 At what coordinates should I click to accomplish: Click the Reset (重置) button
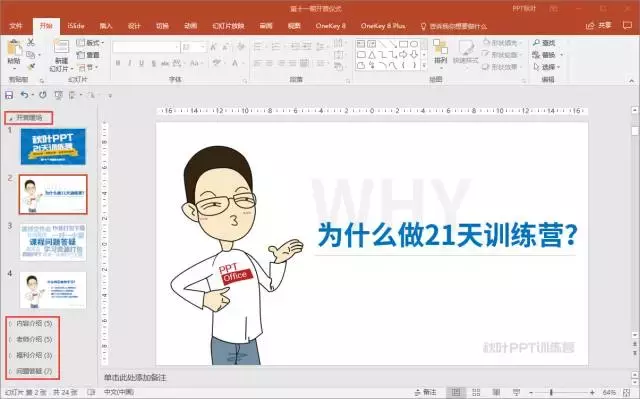click(x=88, y=55)
